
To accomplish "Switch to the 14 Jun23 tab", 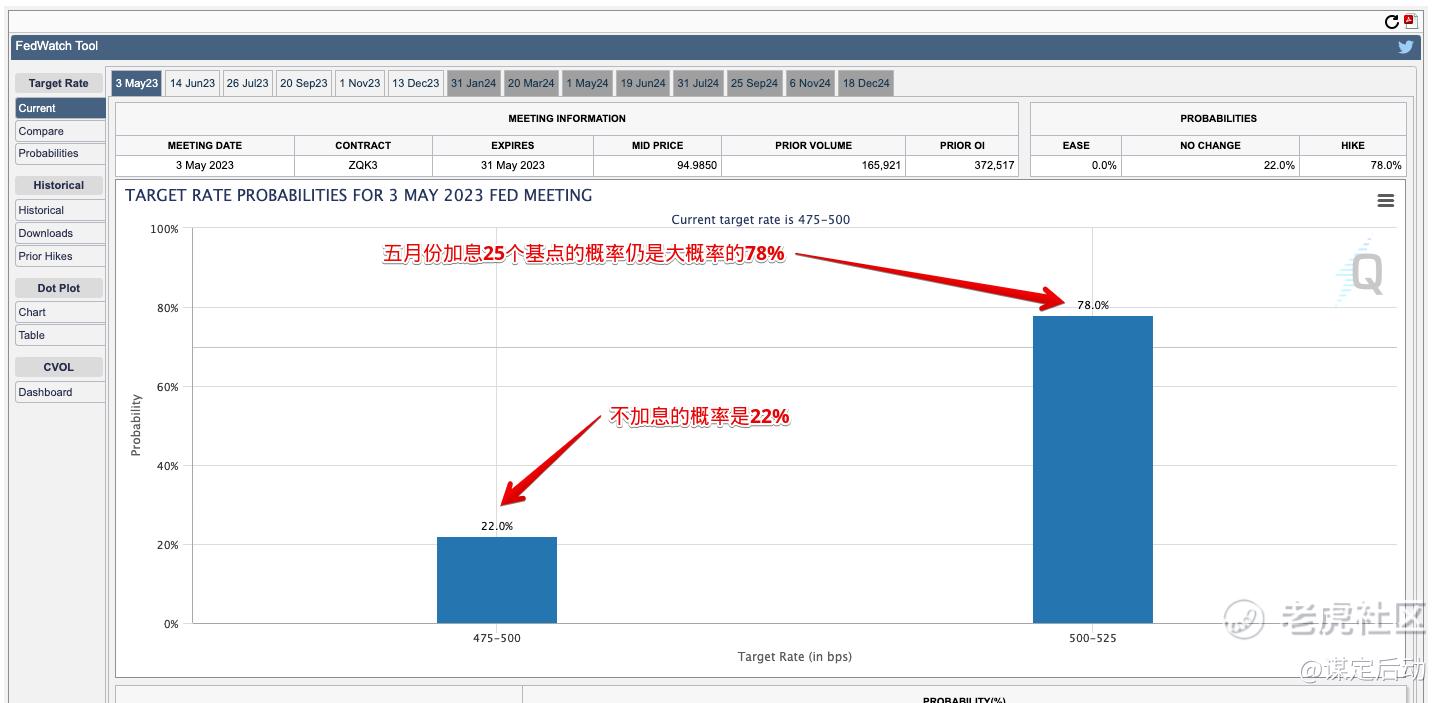I will 192,83.
